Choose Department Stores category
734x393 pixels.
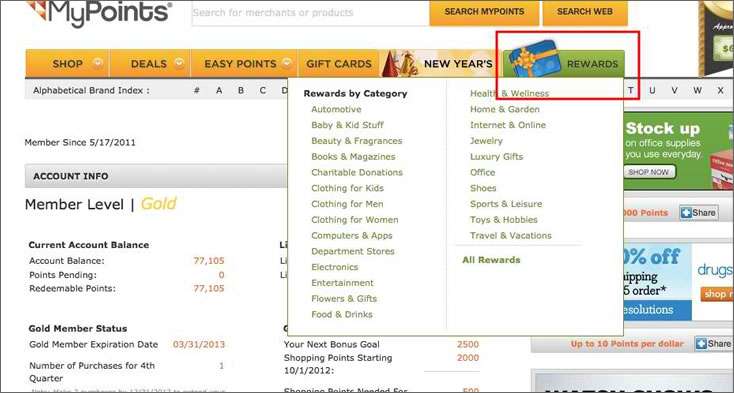pyautogui.click(x=353, y=251)
